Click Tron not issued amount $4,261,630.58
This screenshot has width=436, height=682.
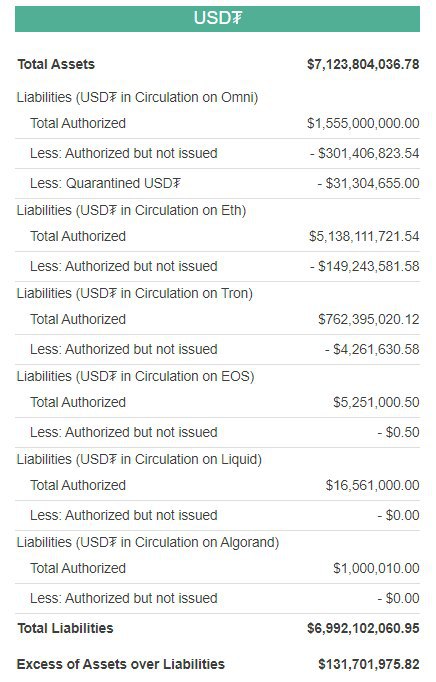372,349
